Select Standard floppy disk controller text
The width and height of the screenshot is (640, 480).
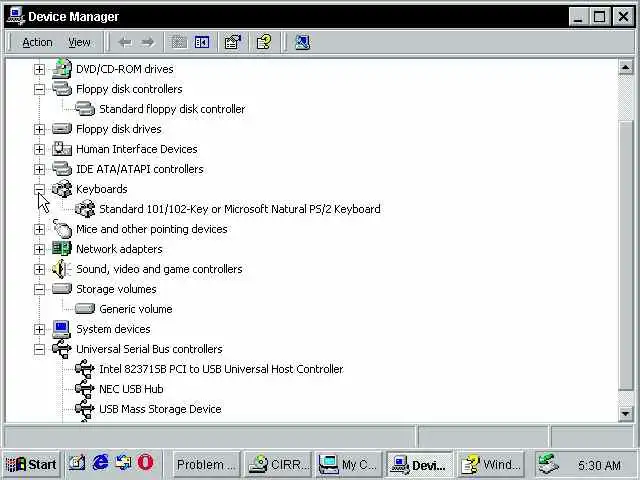point(172,109)
